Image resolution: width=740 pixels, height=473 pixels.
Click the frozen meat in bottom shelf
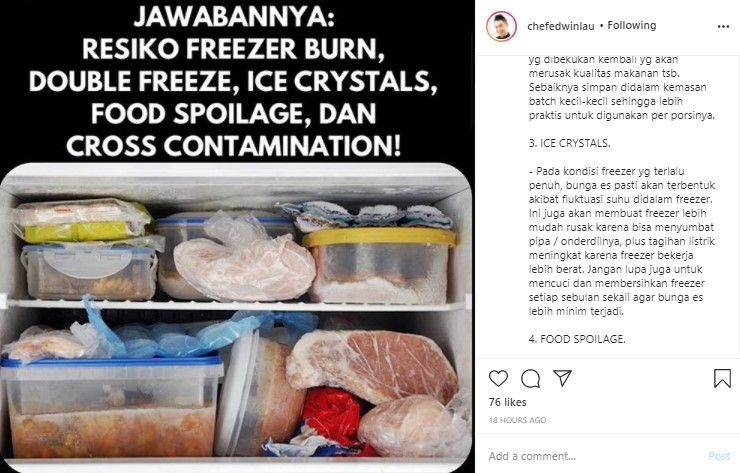coord(373,366)
